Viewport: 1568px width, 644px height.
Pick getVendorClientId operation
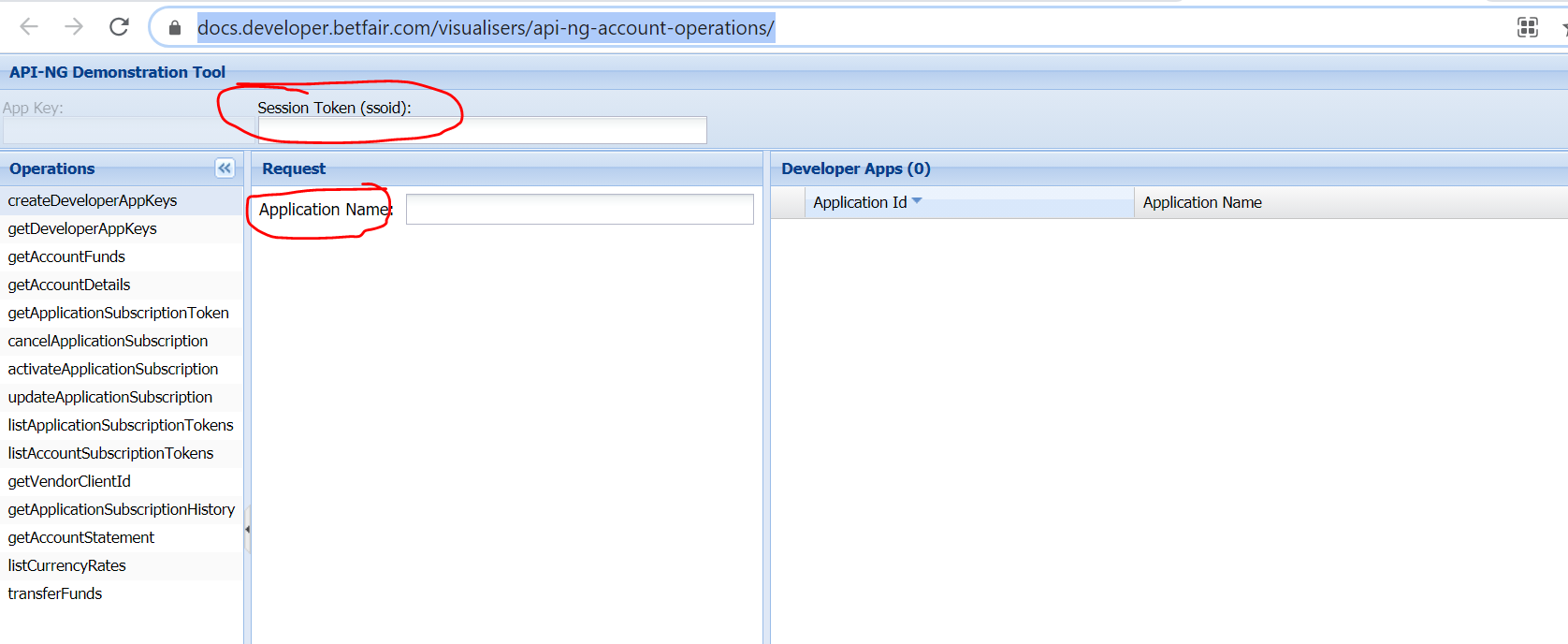point(122,481)
